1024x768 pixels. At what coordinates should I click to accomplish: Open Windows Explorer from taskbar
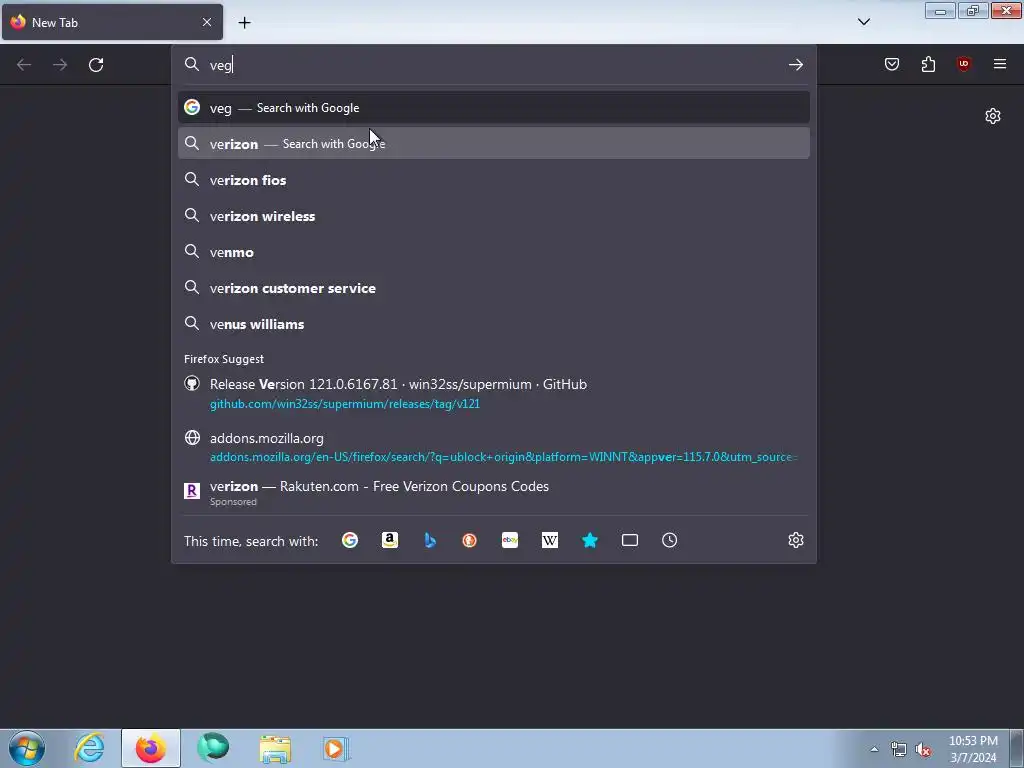pos(275,748)
